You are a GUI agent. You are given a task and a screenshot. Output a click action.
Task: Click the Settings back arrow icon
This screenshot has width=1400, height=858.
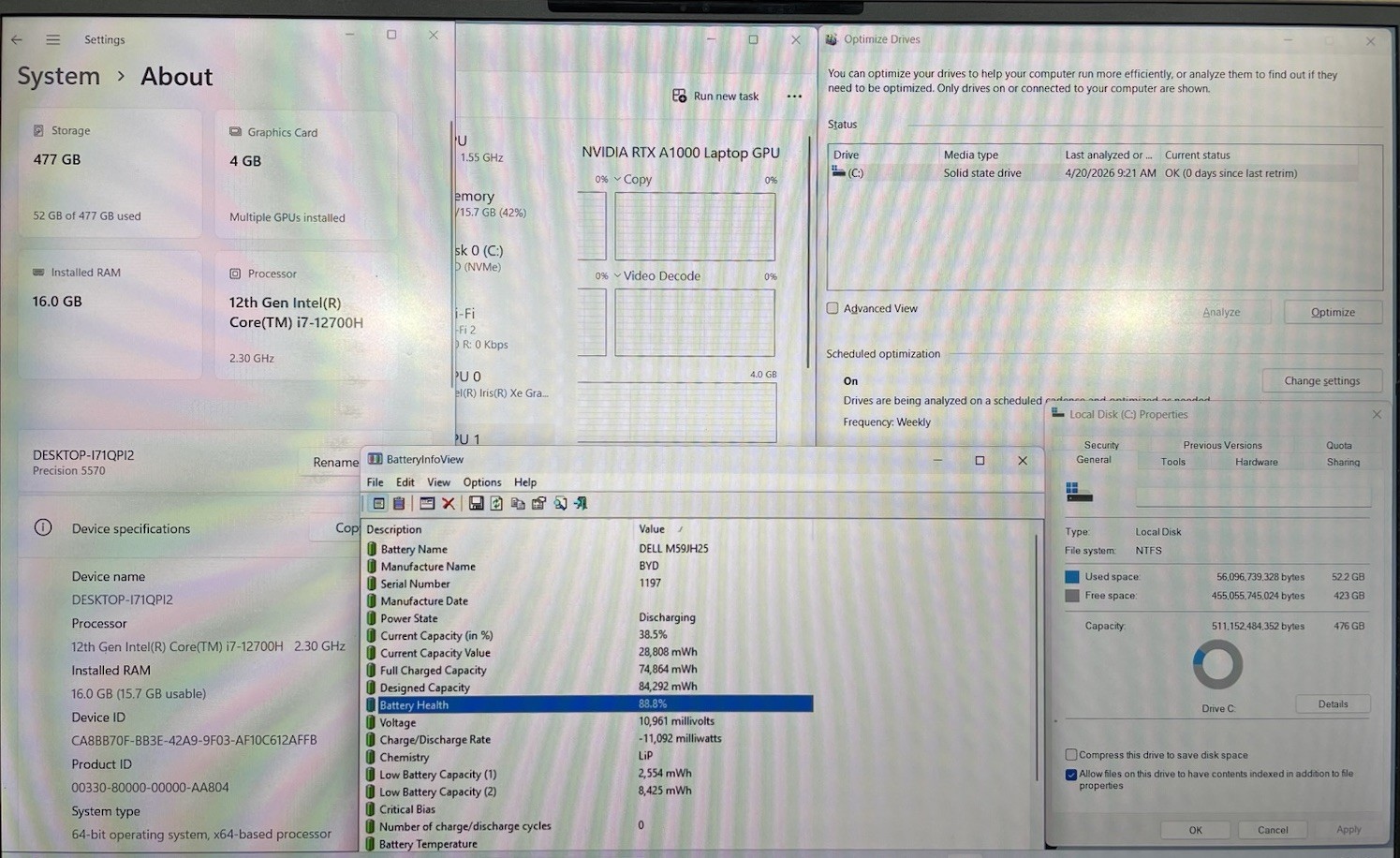17,39
